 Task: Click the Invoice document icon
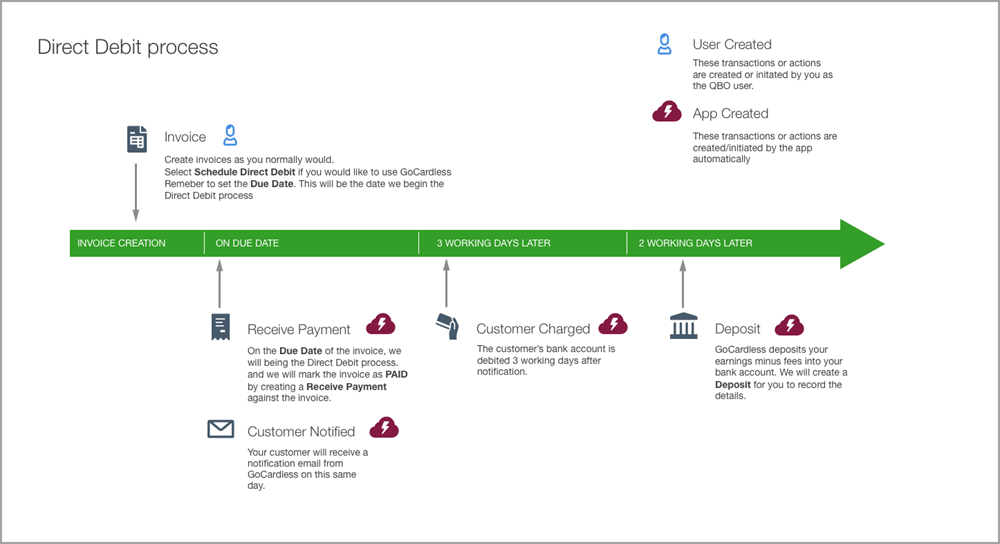point(136,139)
